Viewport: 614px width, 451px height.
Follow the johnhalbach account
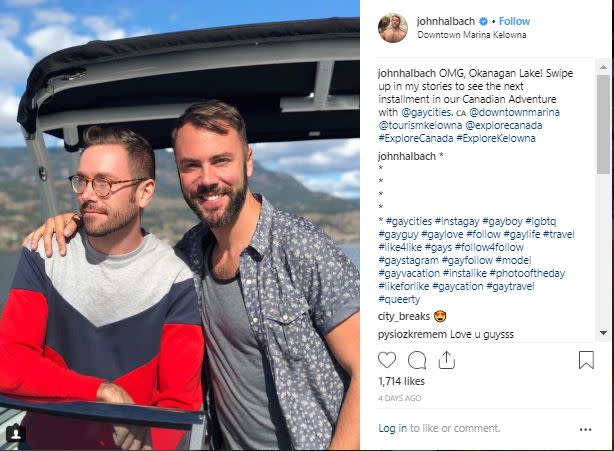pyautogui.click(x=514, y=21)
